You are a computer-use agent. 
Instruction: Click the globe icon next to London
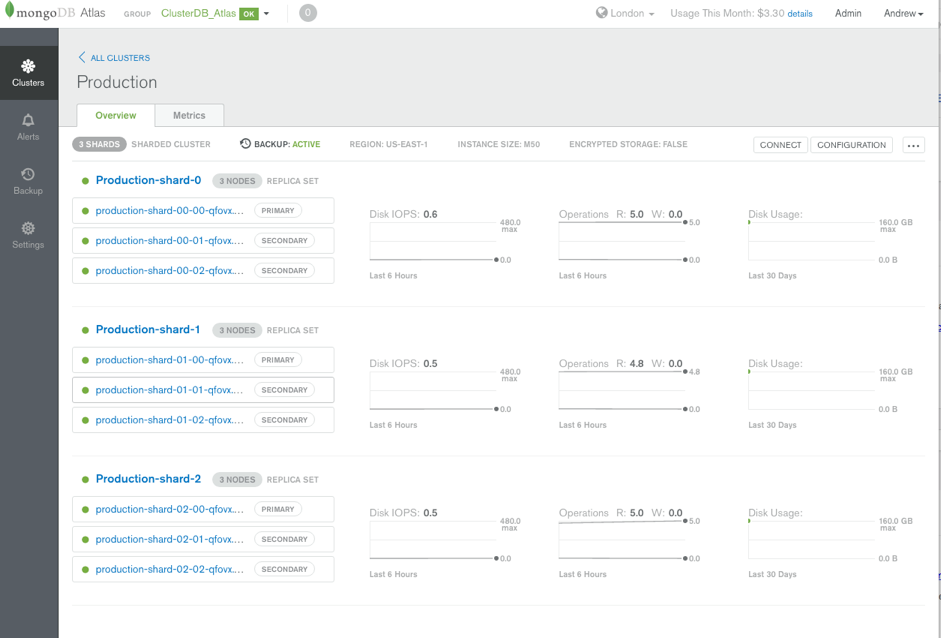[601, 13]
